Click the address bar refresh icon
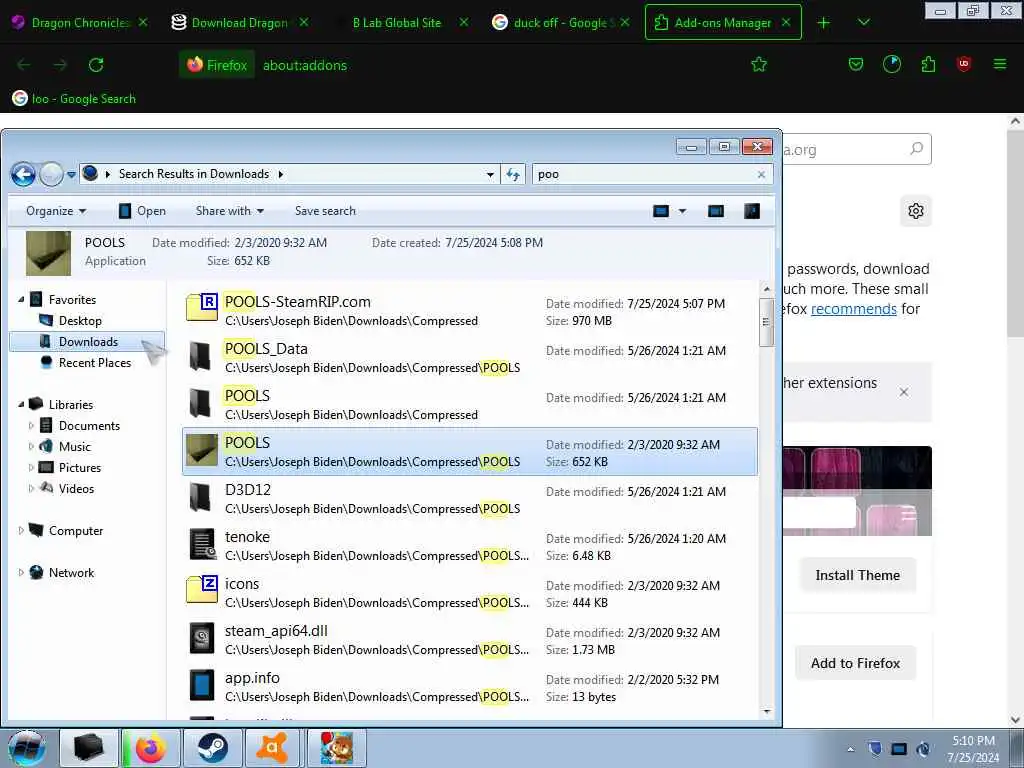 pyautogui.click(x=513, y=174)
